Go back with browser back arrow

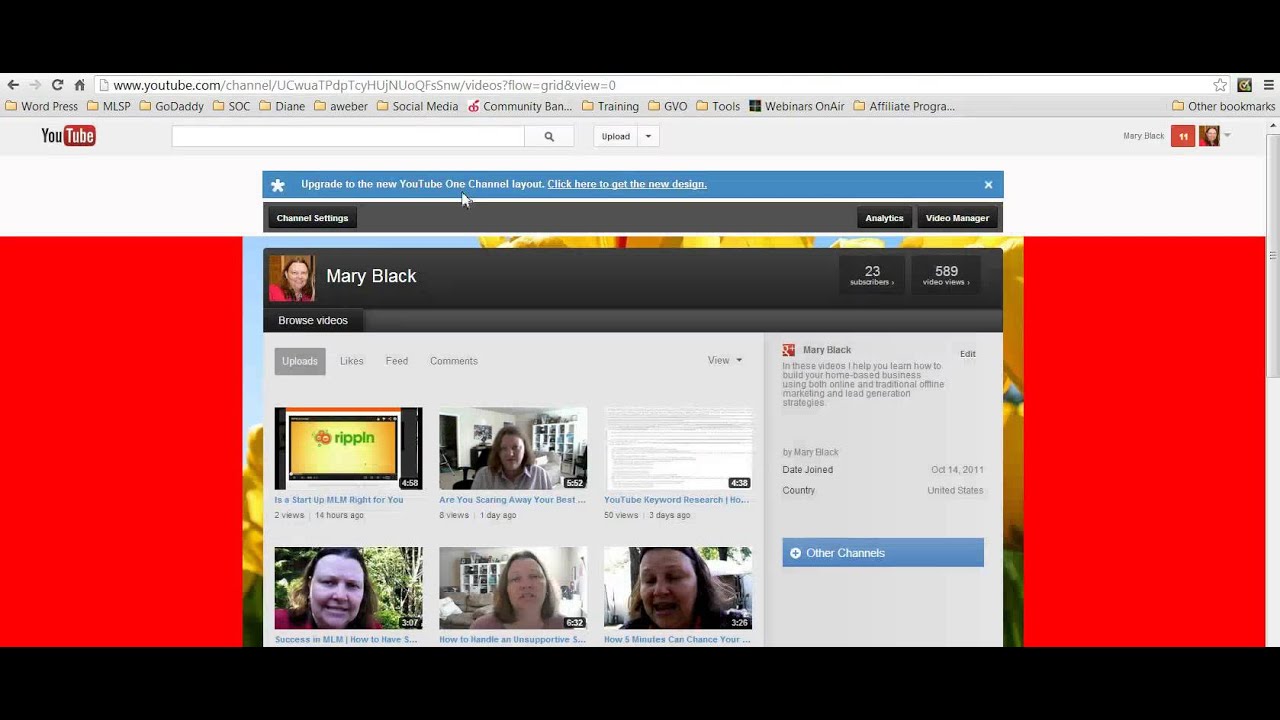13,85
